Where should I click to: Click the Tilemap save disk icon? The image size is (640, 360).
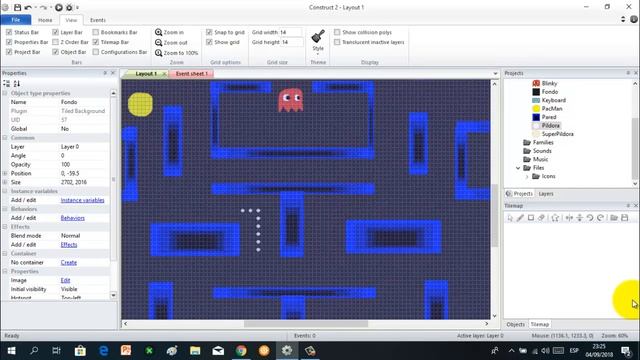pos(624,218)
